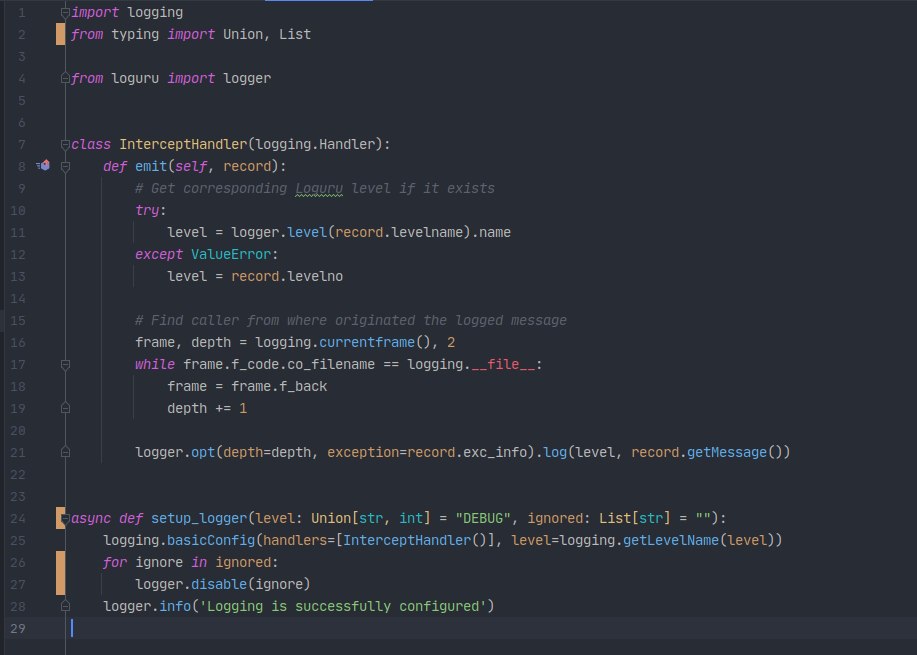Click 'loguru' in the import on line 4

[135, 78]
